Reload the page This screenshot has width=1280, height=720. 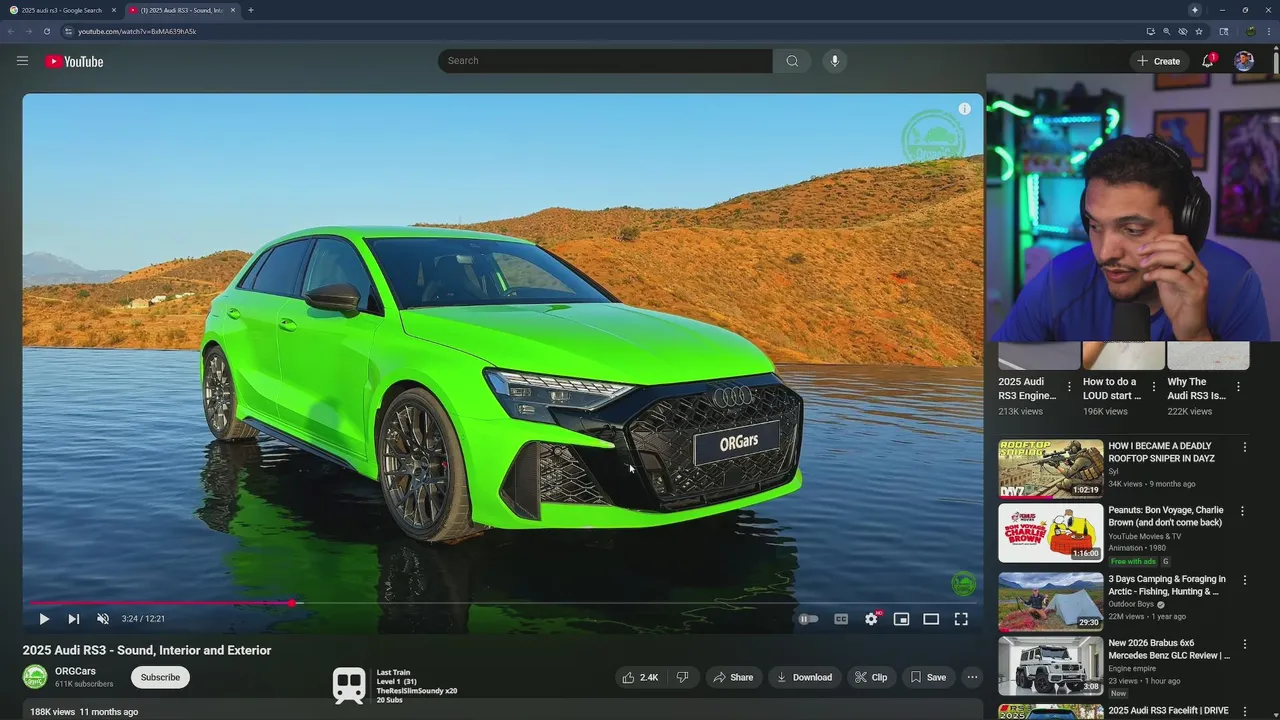pos(46,31)
